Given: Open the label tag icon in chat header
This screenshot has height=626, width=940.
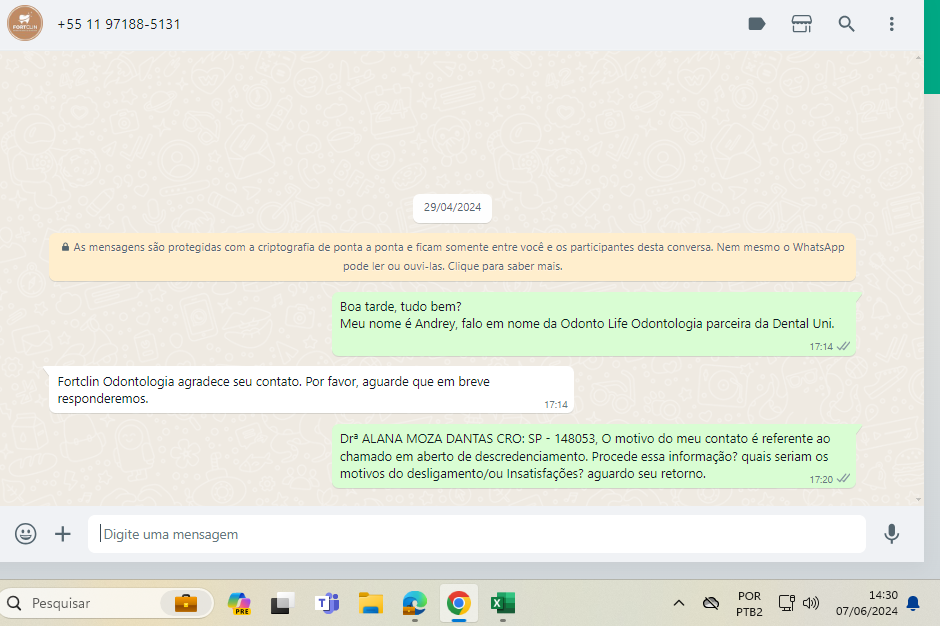Looking at the screenshot, I should [x=757, y=24].
